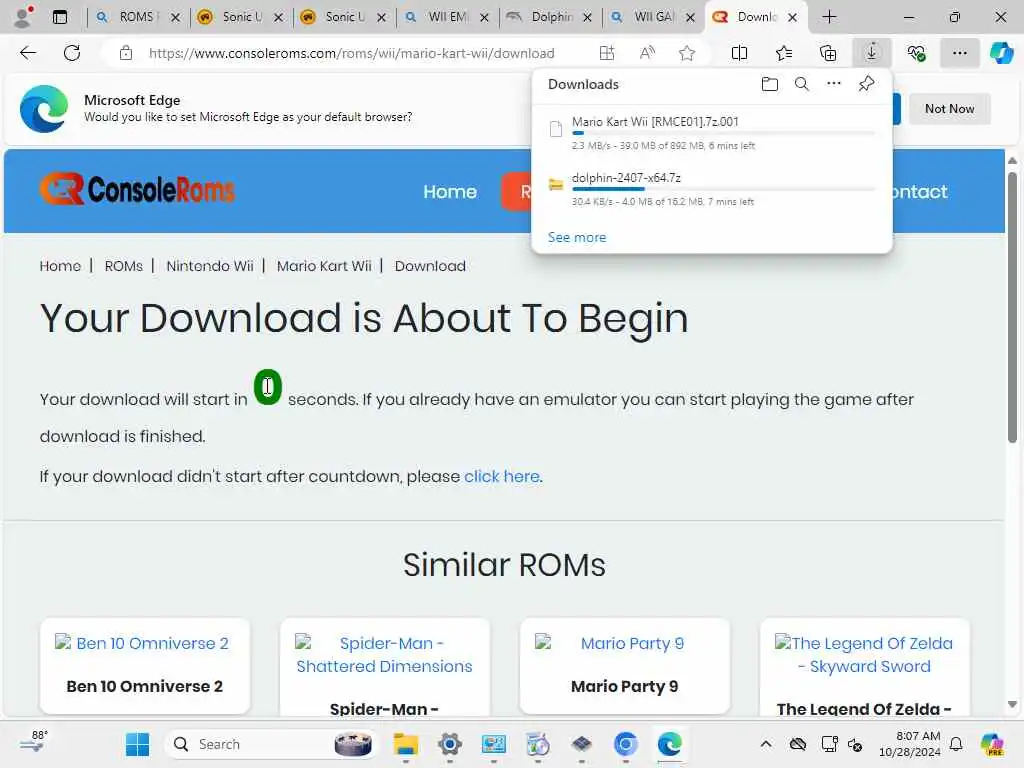Open clock and date in taskbar

coord(910,744)
